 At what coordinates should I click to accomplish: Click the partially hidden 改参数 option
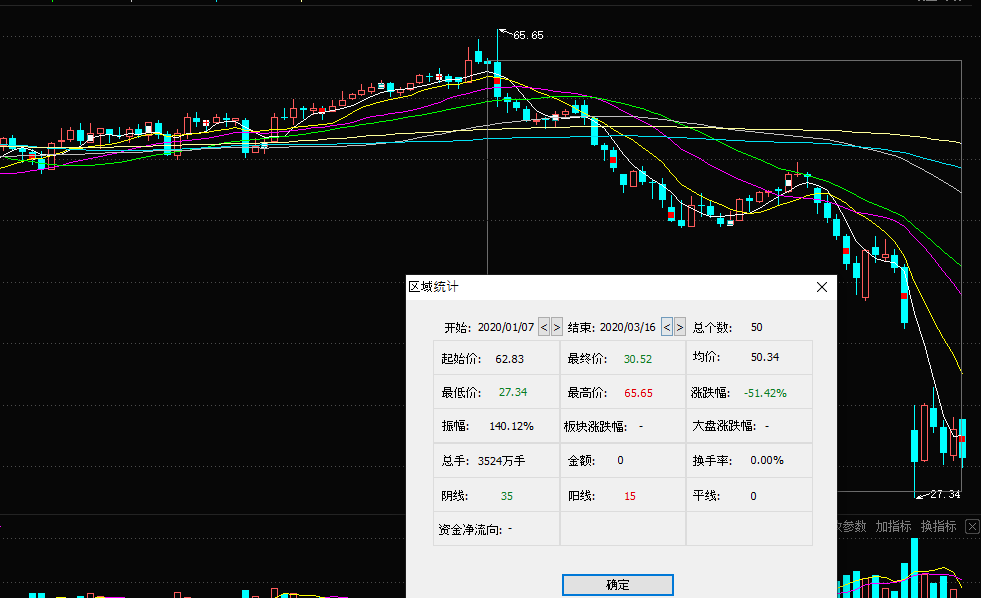pos(851,526)
